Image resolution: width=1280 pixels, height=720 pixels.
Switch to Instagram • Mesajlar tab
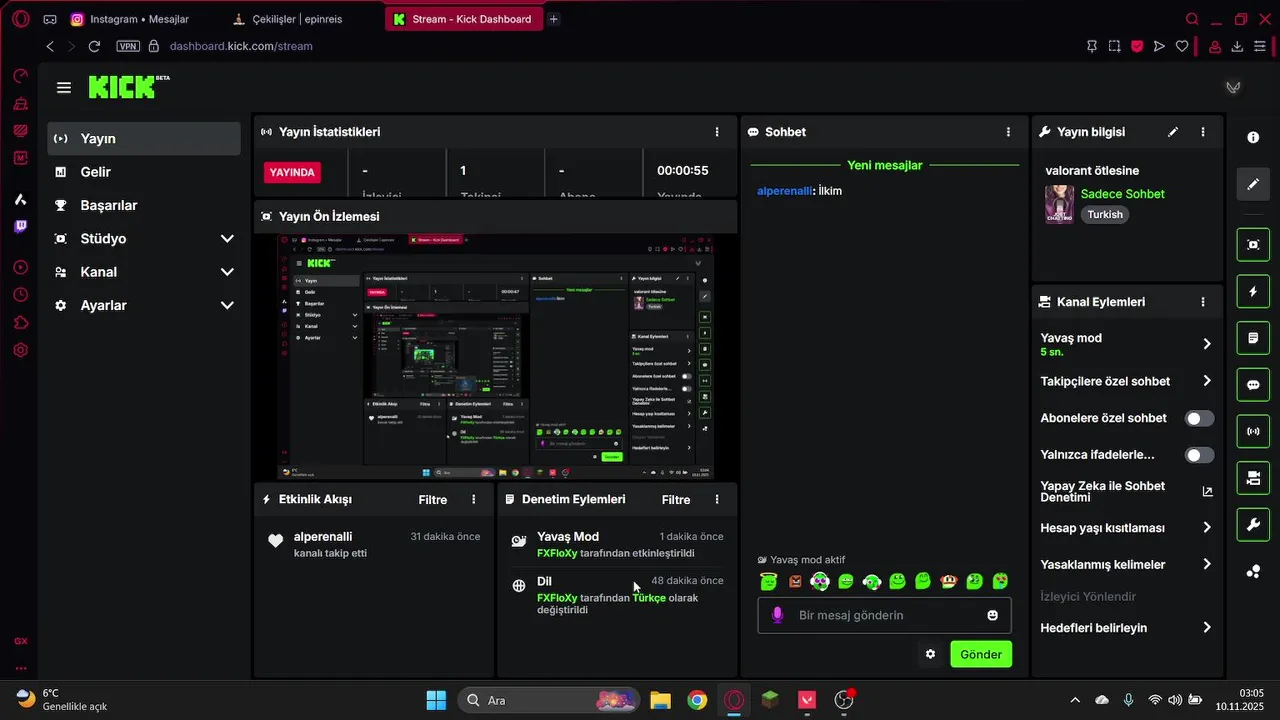click(x=139, y=19)
